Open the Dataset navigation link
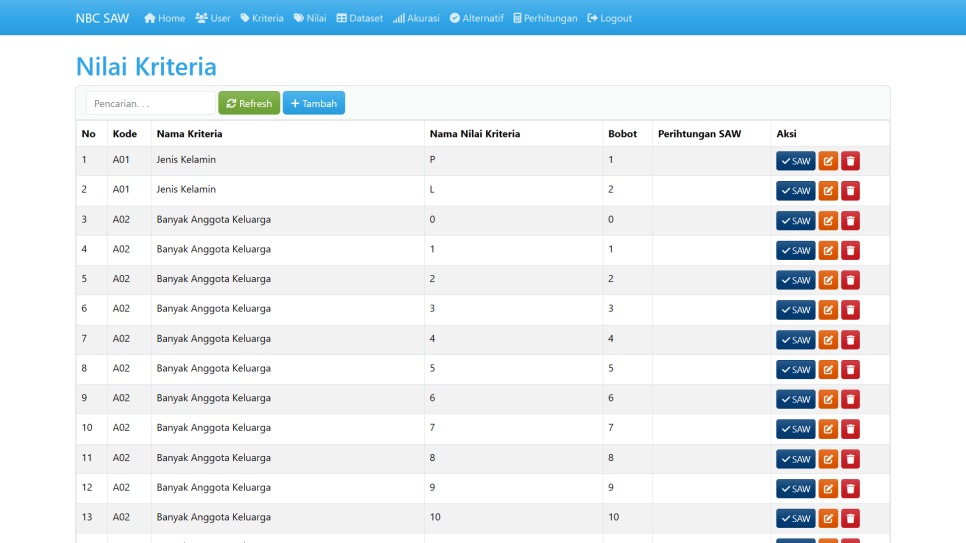Screen dimensions: 966x543 pos(360,18)
